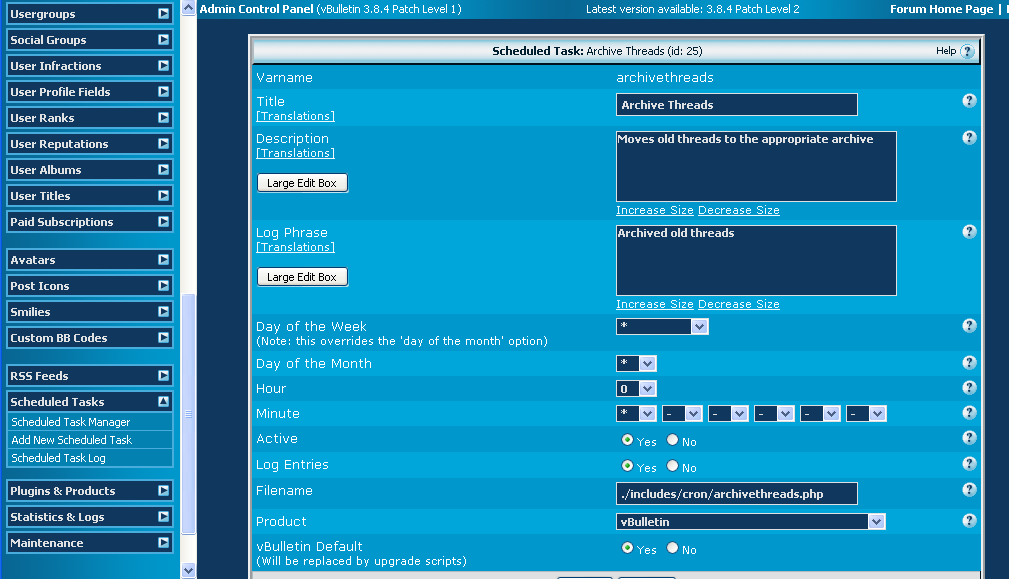Click help icon beside Log Phrase field

point(969,232)
